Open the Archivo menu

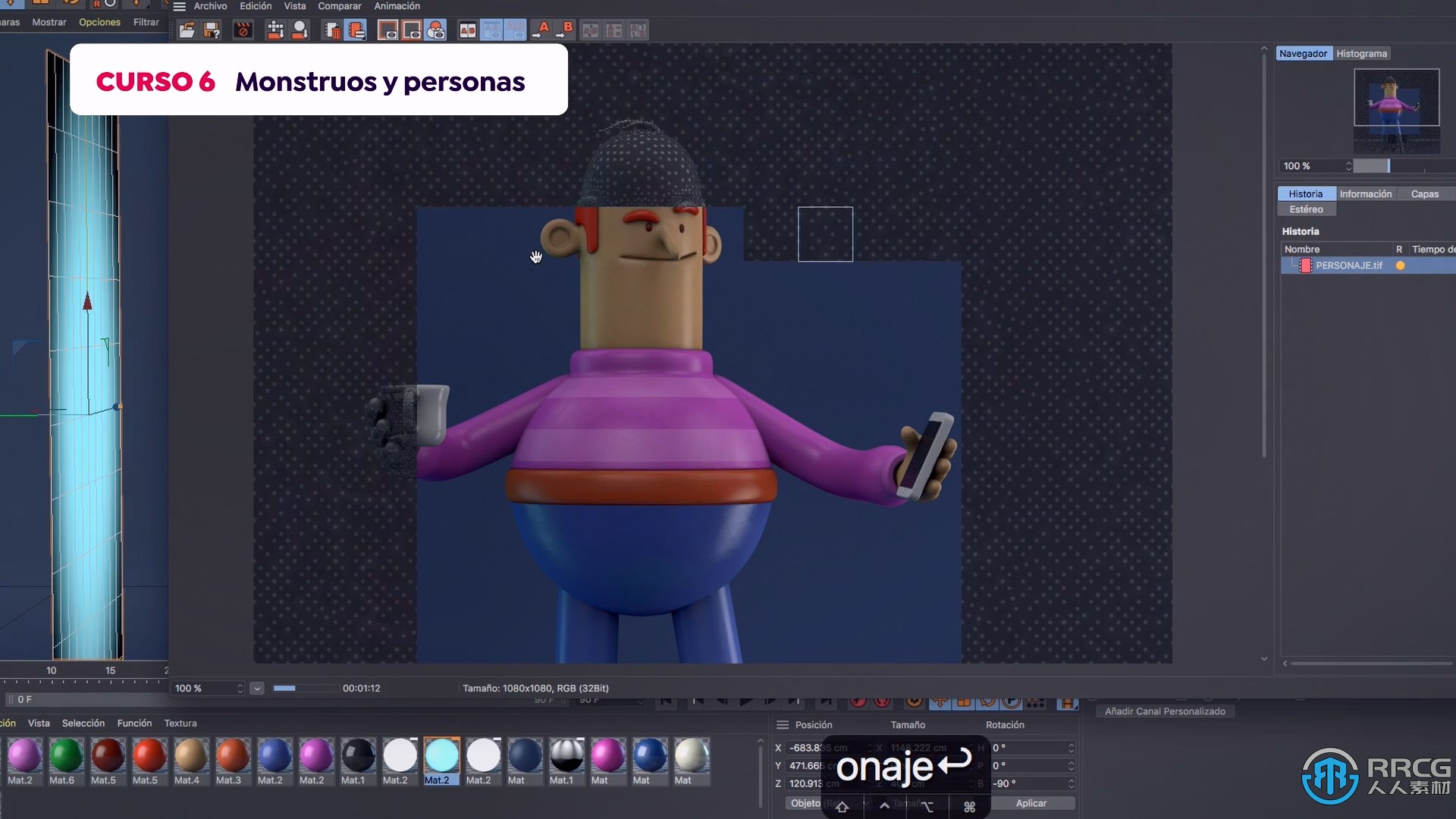210,6
